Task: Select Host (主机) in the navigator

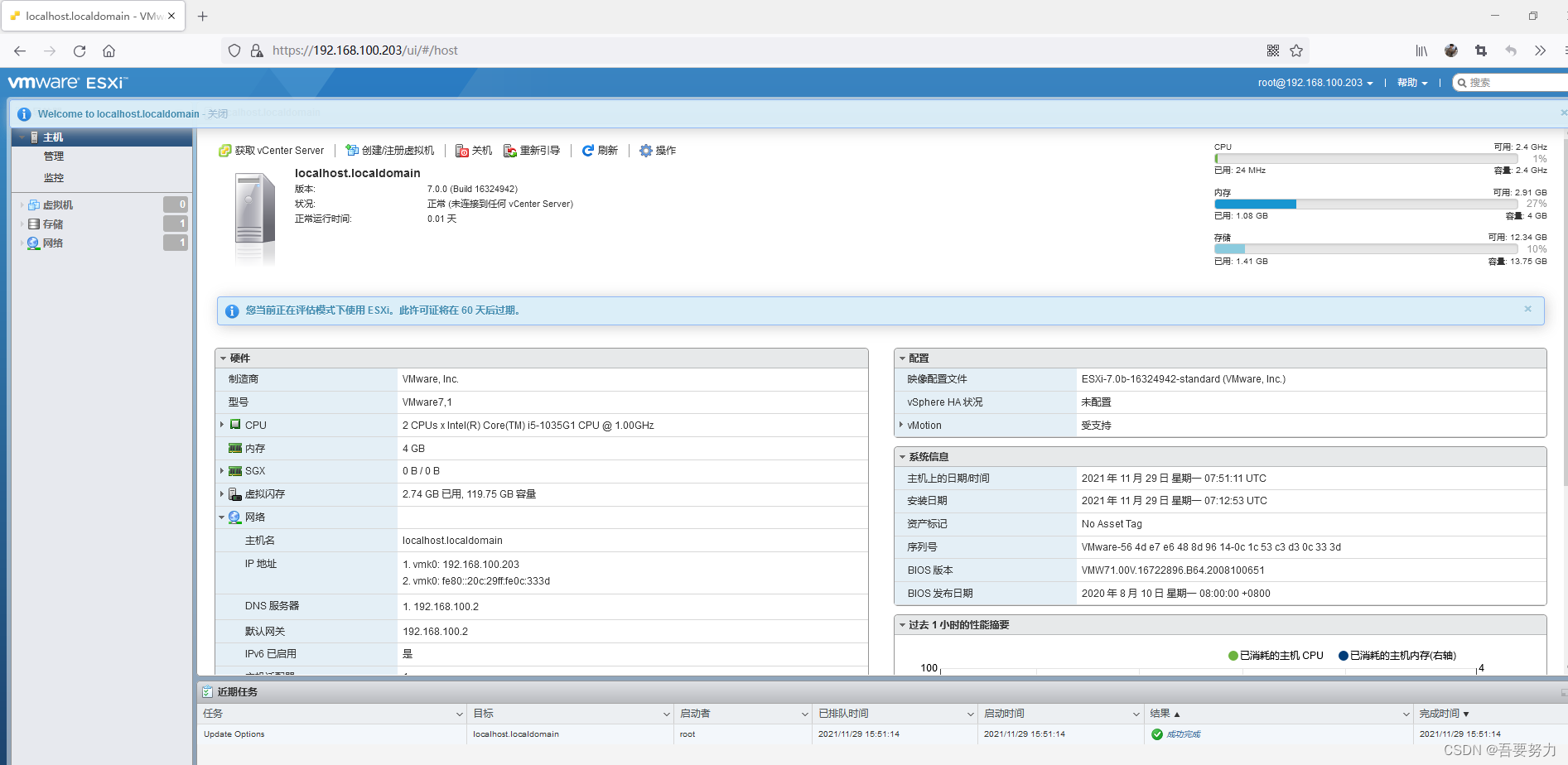Action: coord(102,137)
